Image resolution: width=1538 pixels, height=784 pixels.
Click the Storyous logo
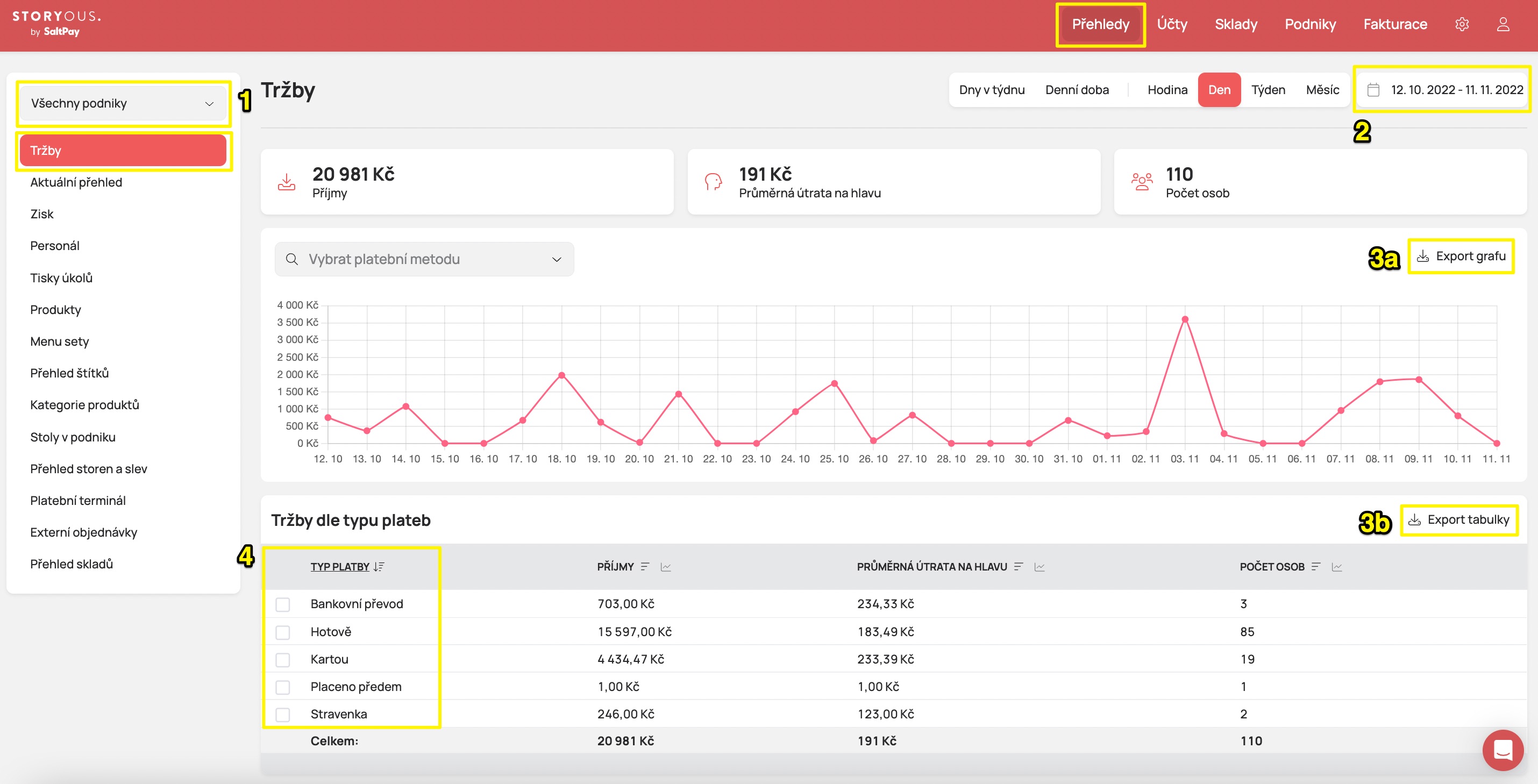(56, 23)
